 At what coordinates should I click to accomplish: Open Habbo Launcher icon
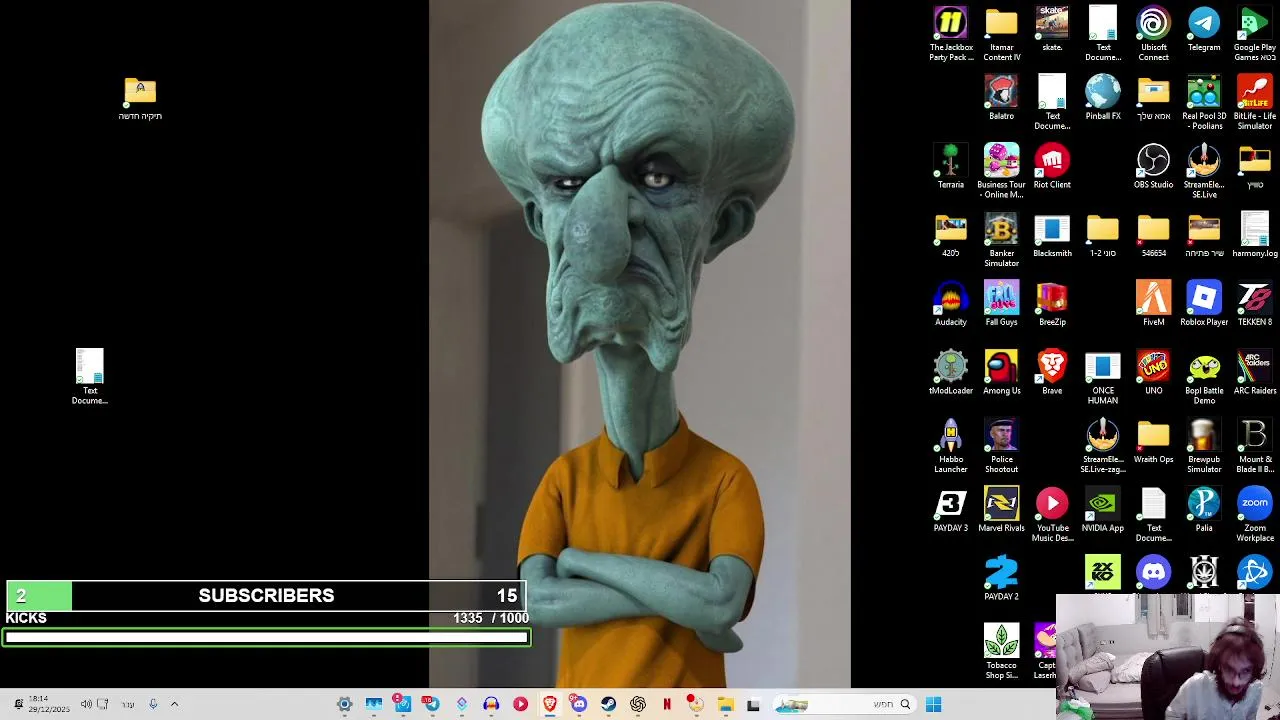[x=951, y=447]
